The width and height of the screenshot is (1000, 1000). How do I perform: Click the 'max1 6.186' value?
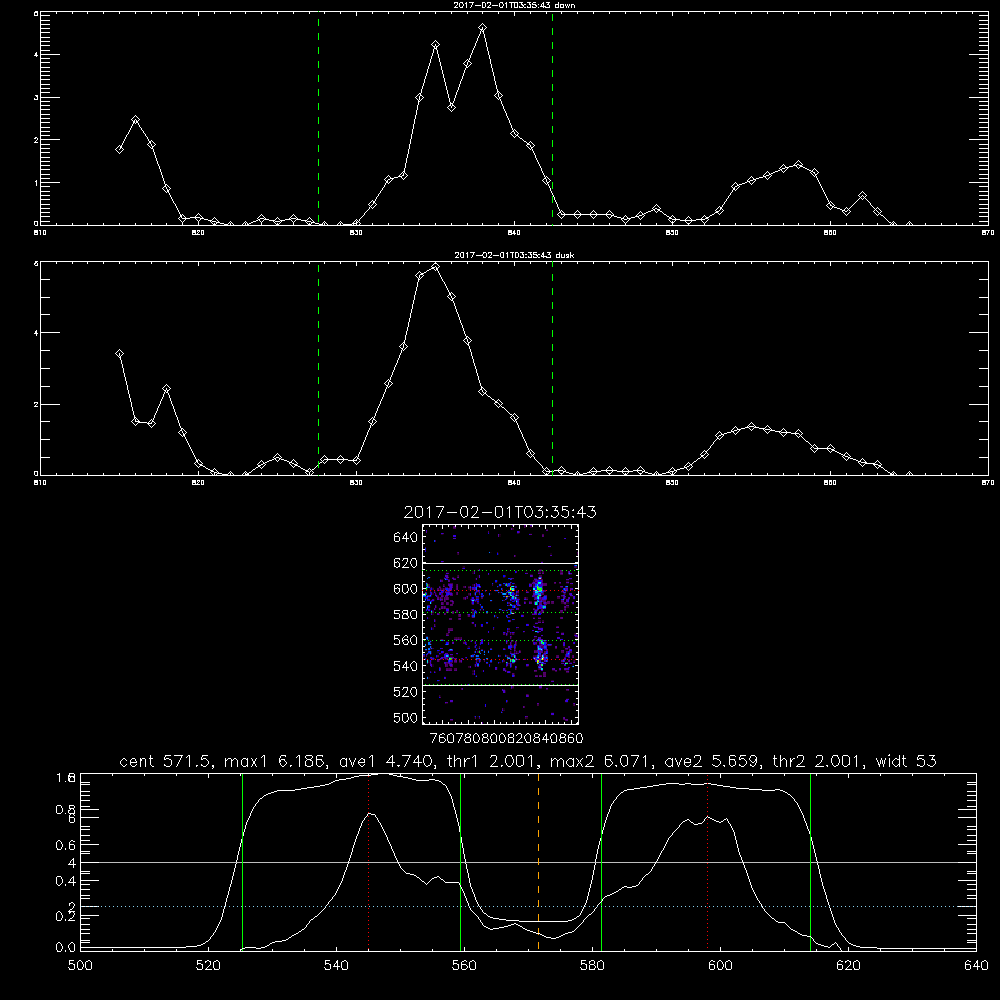[276, 761]
